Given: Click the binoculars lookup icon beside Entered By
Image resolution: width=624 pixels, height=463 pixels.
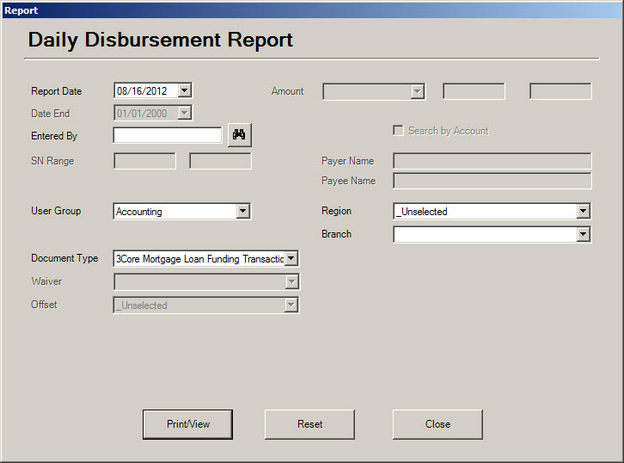Looking at the screenshot, I should coord(240,135).
